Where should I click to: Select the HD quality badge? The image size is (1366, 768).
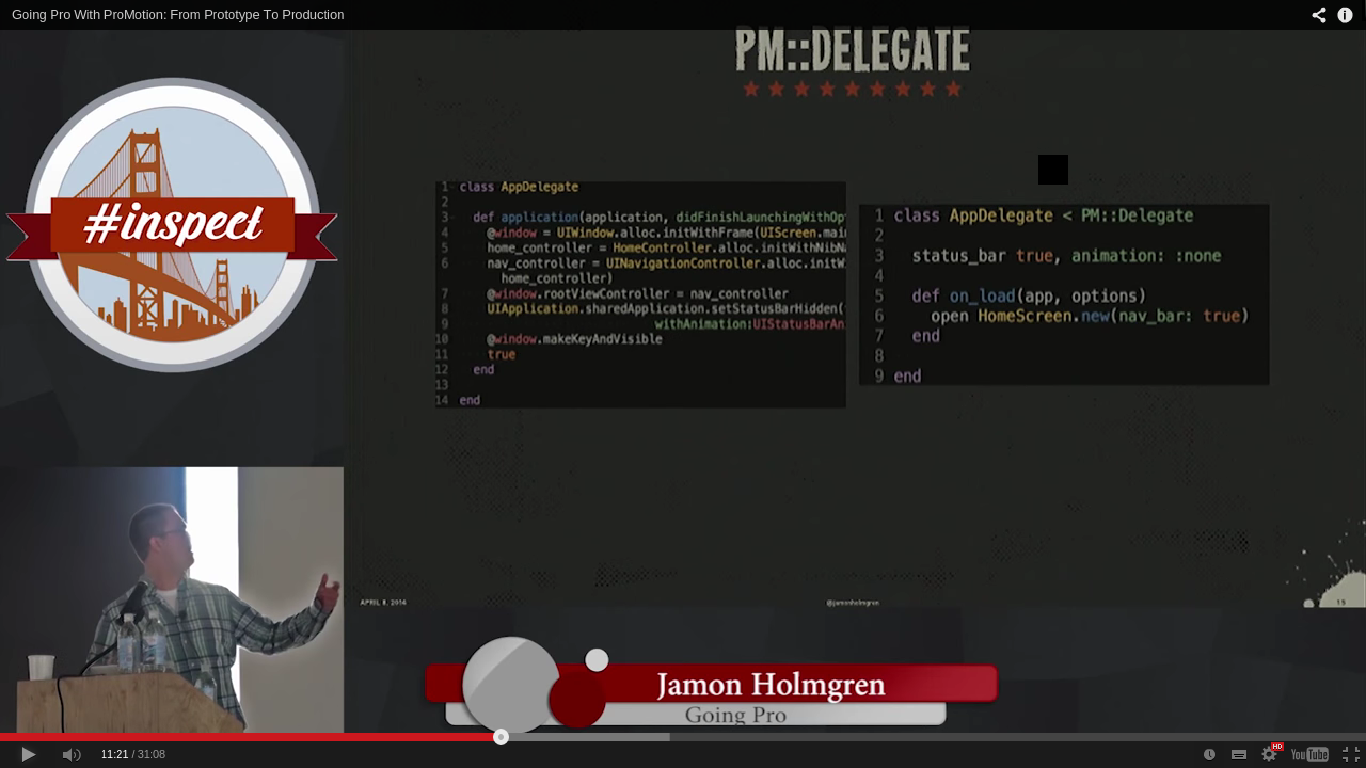point(1277,746)
